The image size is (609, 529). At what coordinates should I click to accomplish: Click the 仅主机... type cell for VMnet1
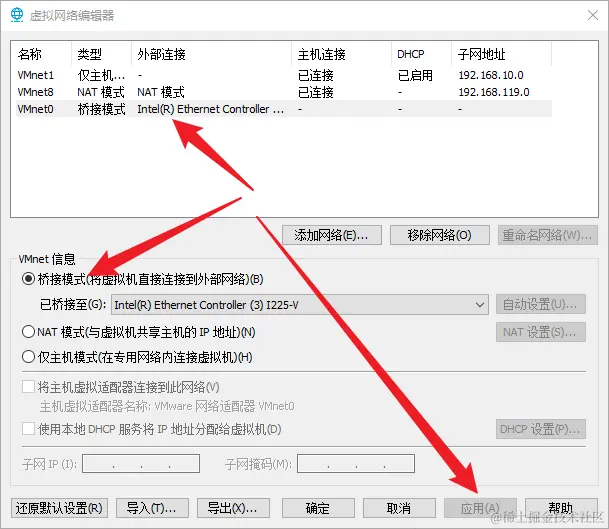pos(101,75)
